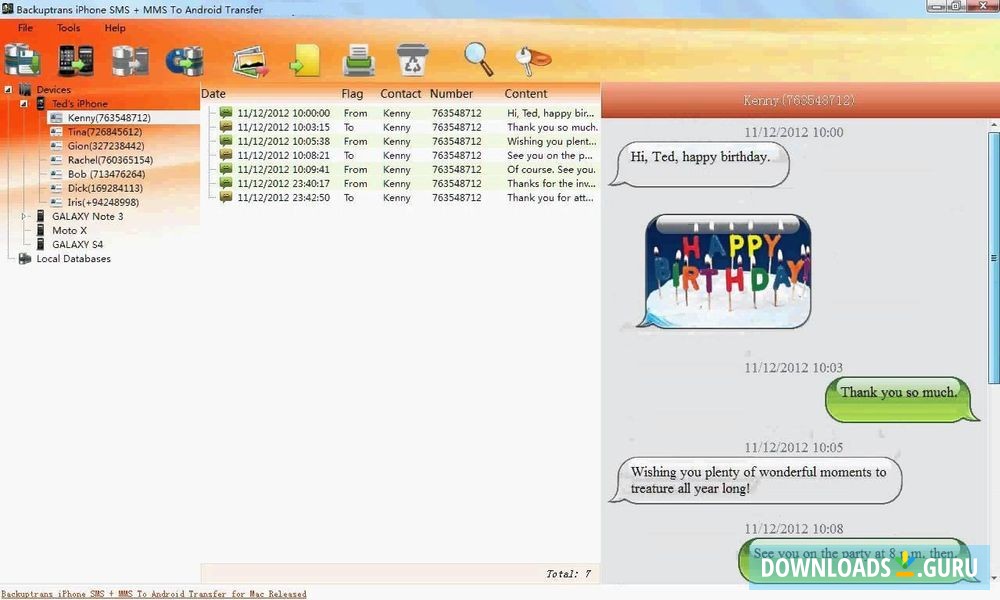Select Ted's iPhone in the devices tree
The height and width of the screenshot is (600, 1000).
coord(80,103)
